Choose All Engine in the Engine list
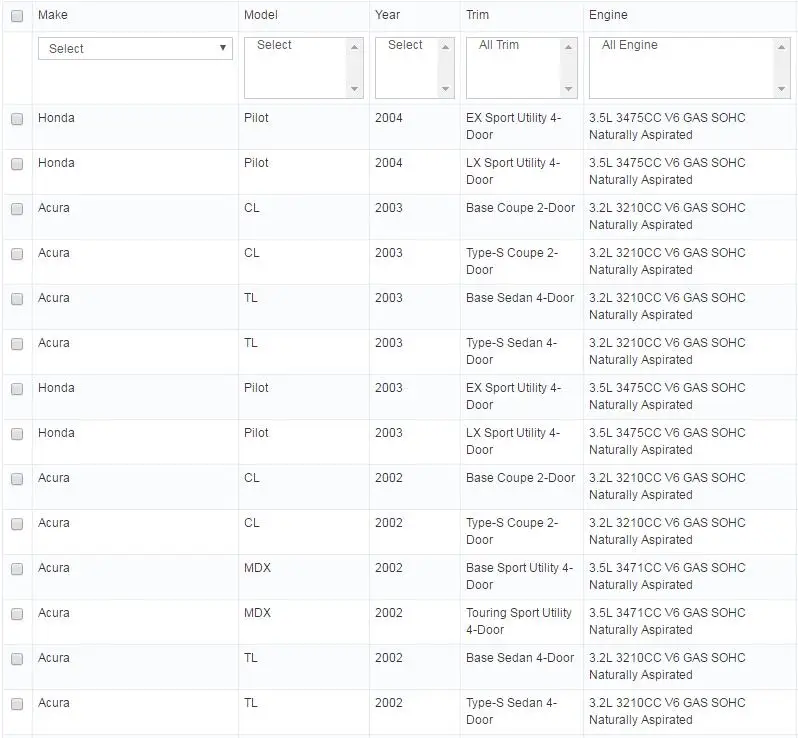This screenshot has width=798, height=738. (630, 45)
